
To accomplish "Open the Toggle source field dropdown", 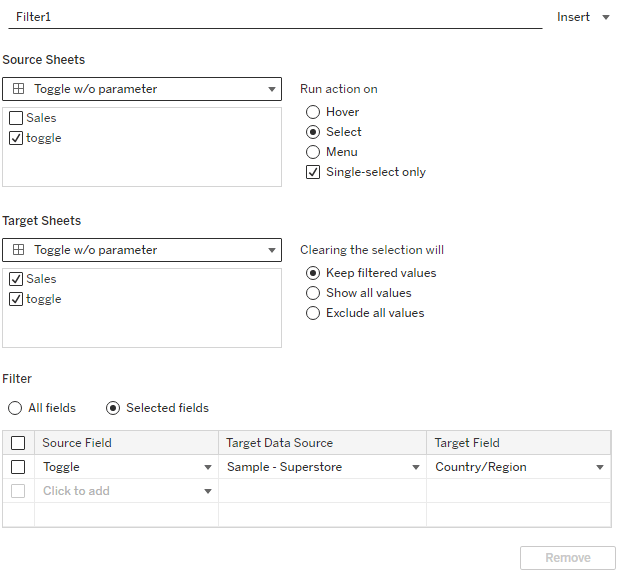I will pos(207,467).
